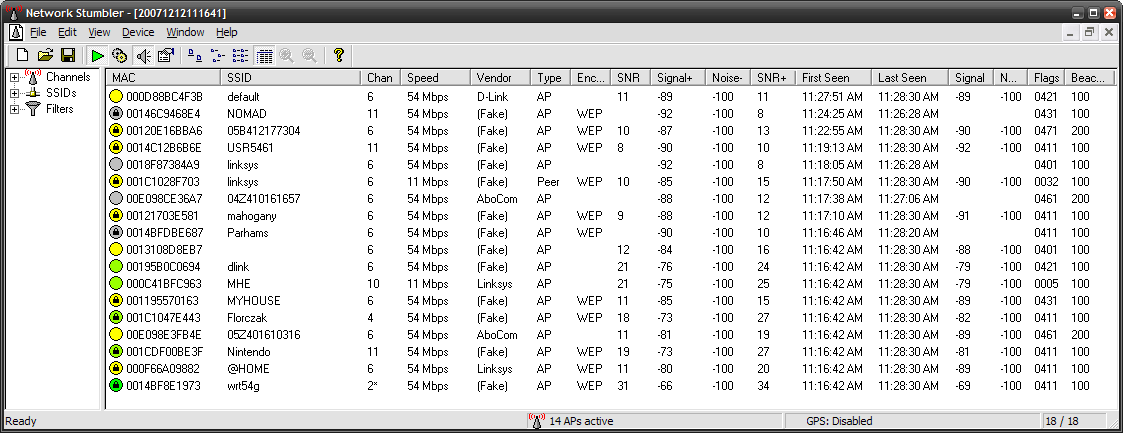
Task: Restore the inner document window
Action: (x=1089, y=32)
